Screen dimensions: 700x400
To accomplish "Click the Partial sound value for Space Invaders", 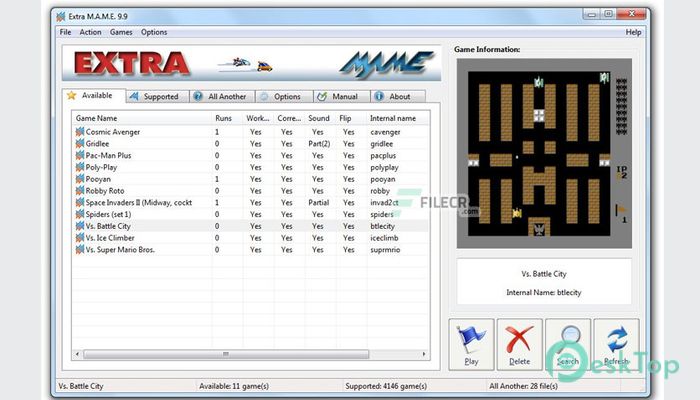I will (x=319, y=202).
